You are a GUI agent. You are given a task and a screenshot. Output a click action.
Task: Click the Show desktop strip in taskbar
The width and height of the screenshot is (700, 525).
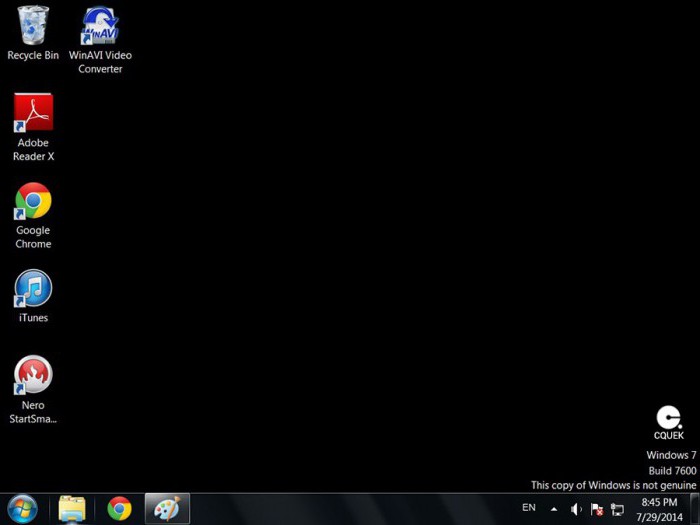(695, 509)
